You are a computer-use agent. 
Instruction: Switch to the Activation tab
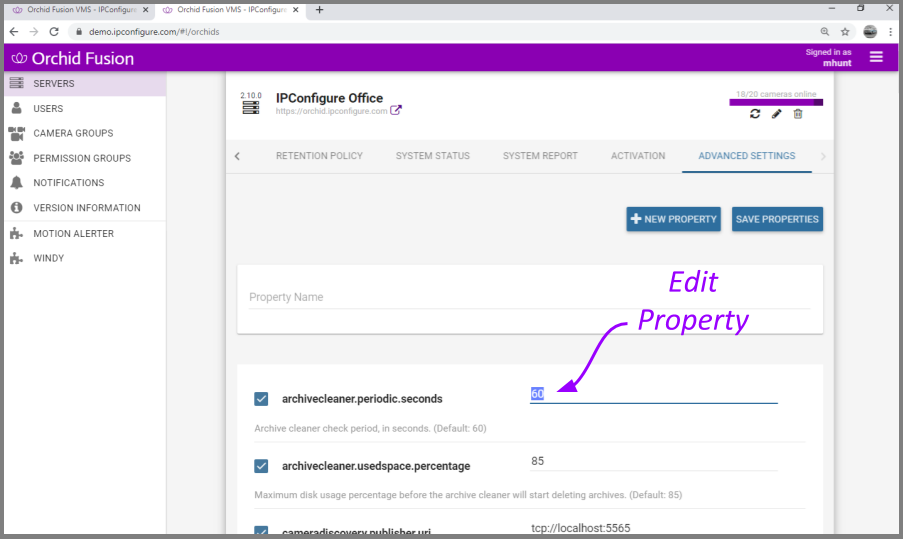(x=638, y=156)
